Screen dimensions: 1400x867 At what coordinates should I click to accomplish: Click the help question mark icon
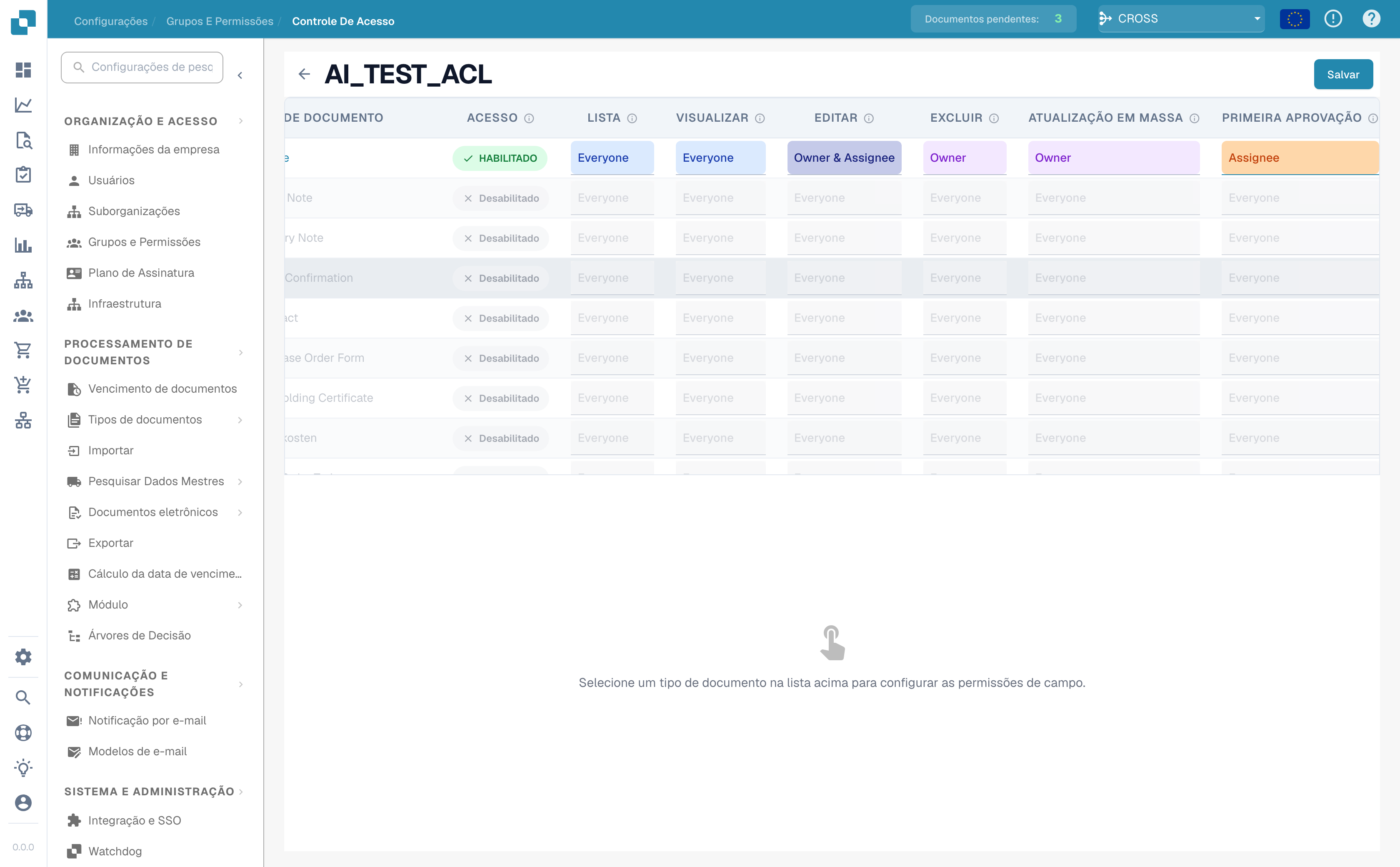1371,19
